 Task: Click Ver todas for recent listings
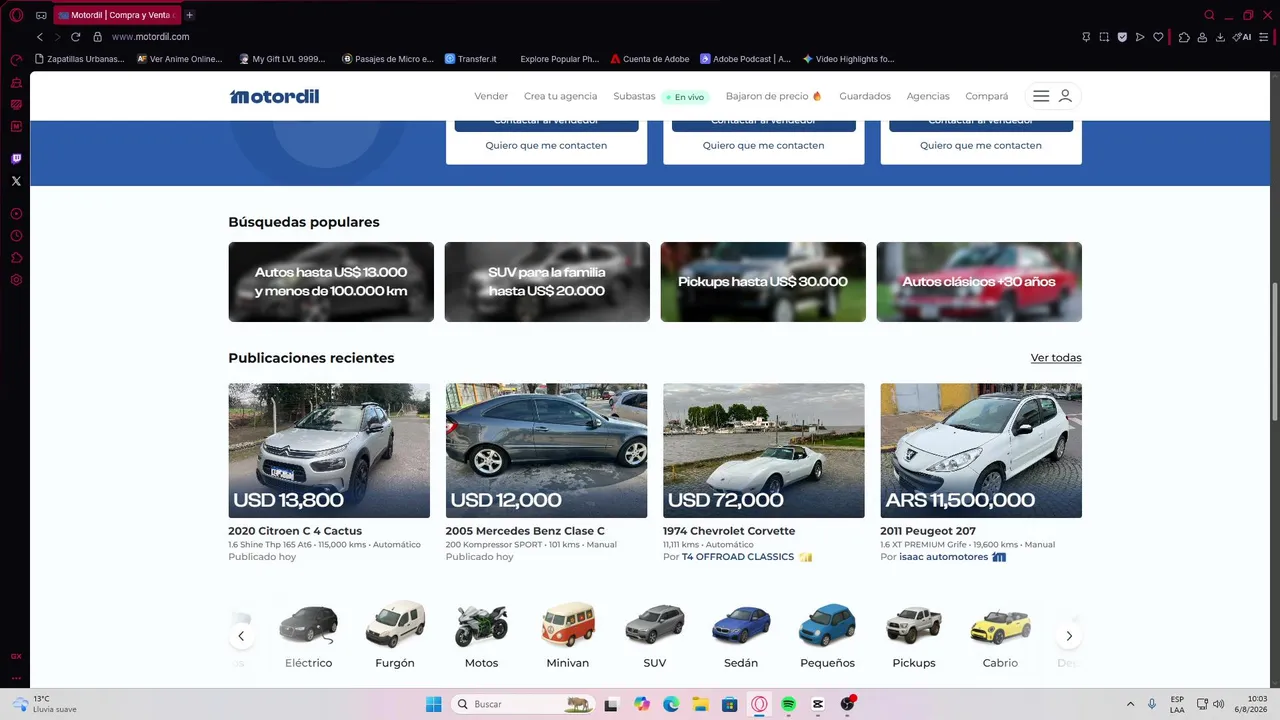pos(1056,358)
